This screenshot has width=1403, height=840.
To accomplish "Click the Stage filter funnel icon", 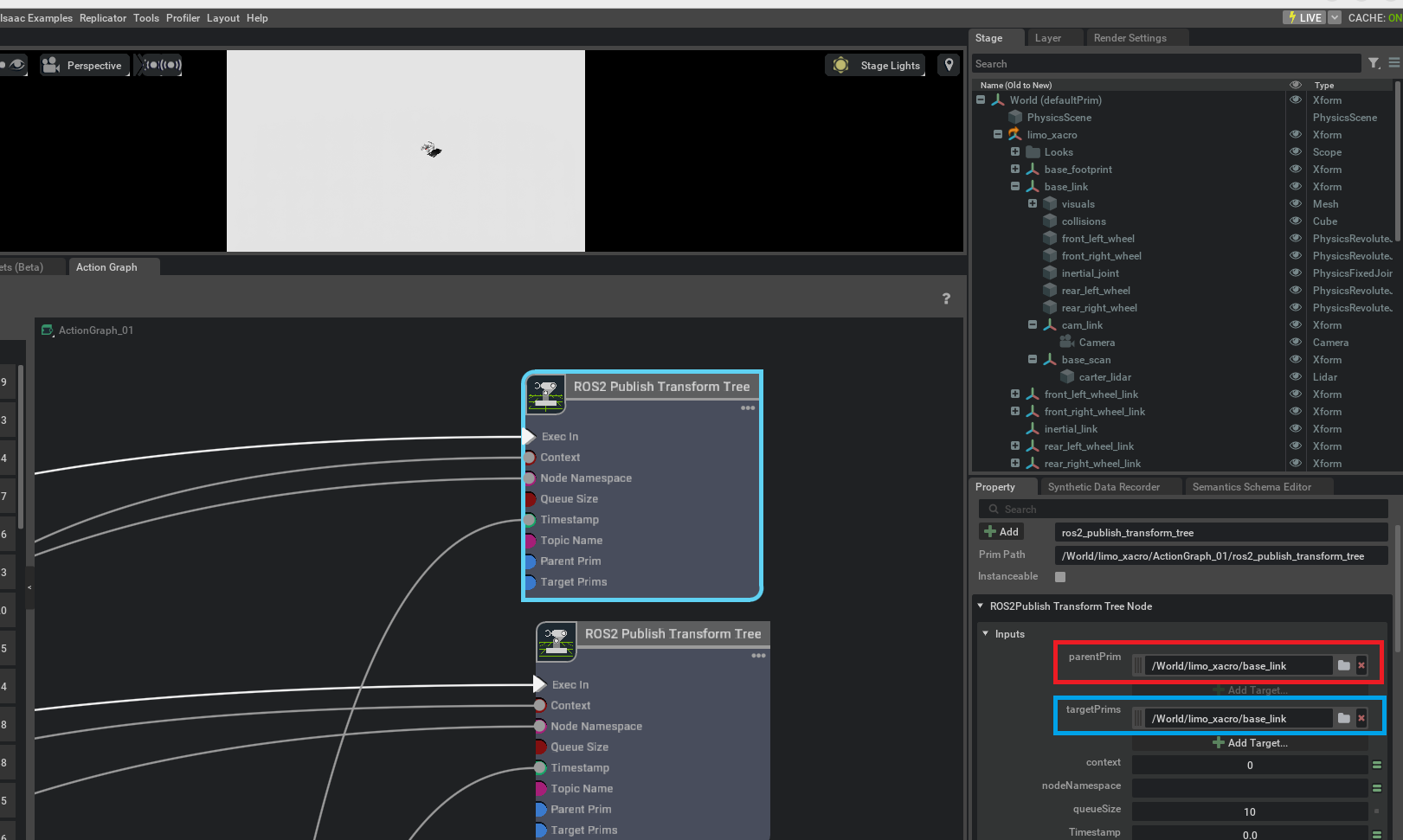I will pyautogui.click(x=1374, y=63).
